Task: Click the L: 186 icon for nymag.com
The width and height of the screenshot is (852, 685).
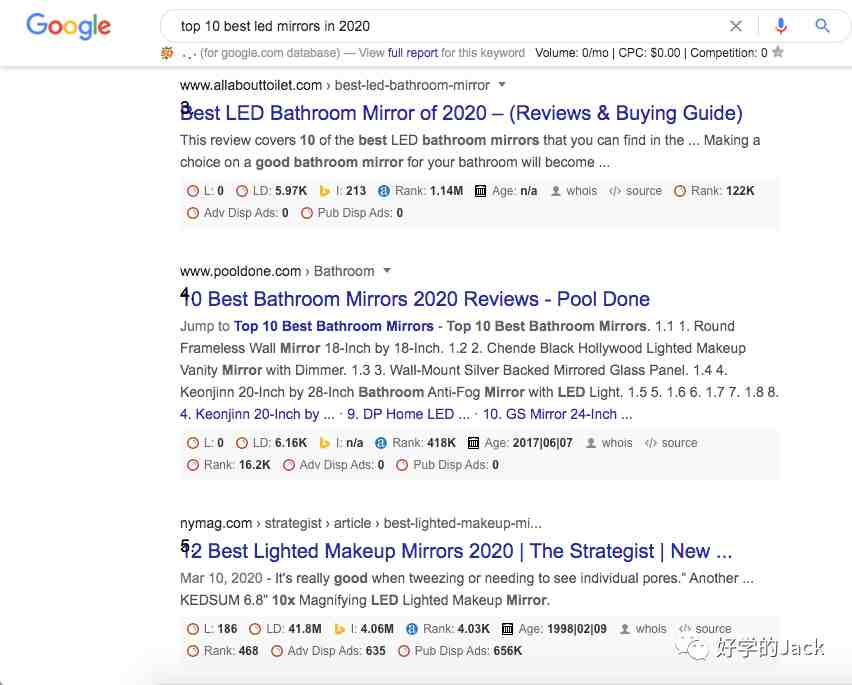Action: click(x=193, y=629)
